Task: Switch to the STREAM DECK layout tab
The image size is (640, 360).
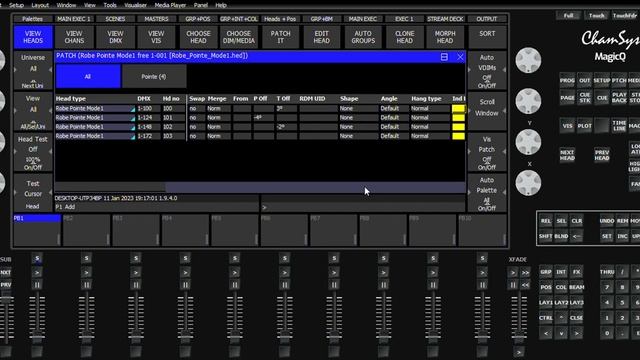Action: tap(445, 19)
